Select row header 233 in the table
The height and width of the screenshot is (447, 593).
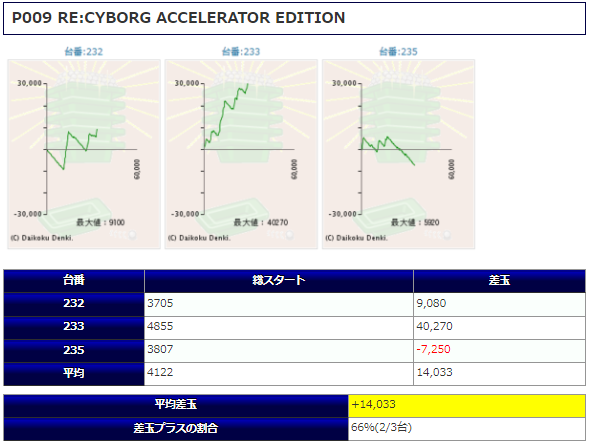pyautogui.click(x=74, y=327)
